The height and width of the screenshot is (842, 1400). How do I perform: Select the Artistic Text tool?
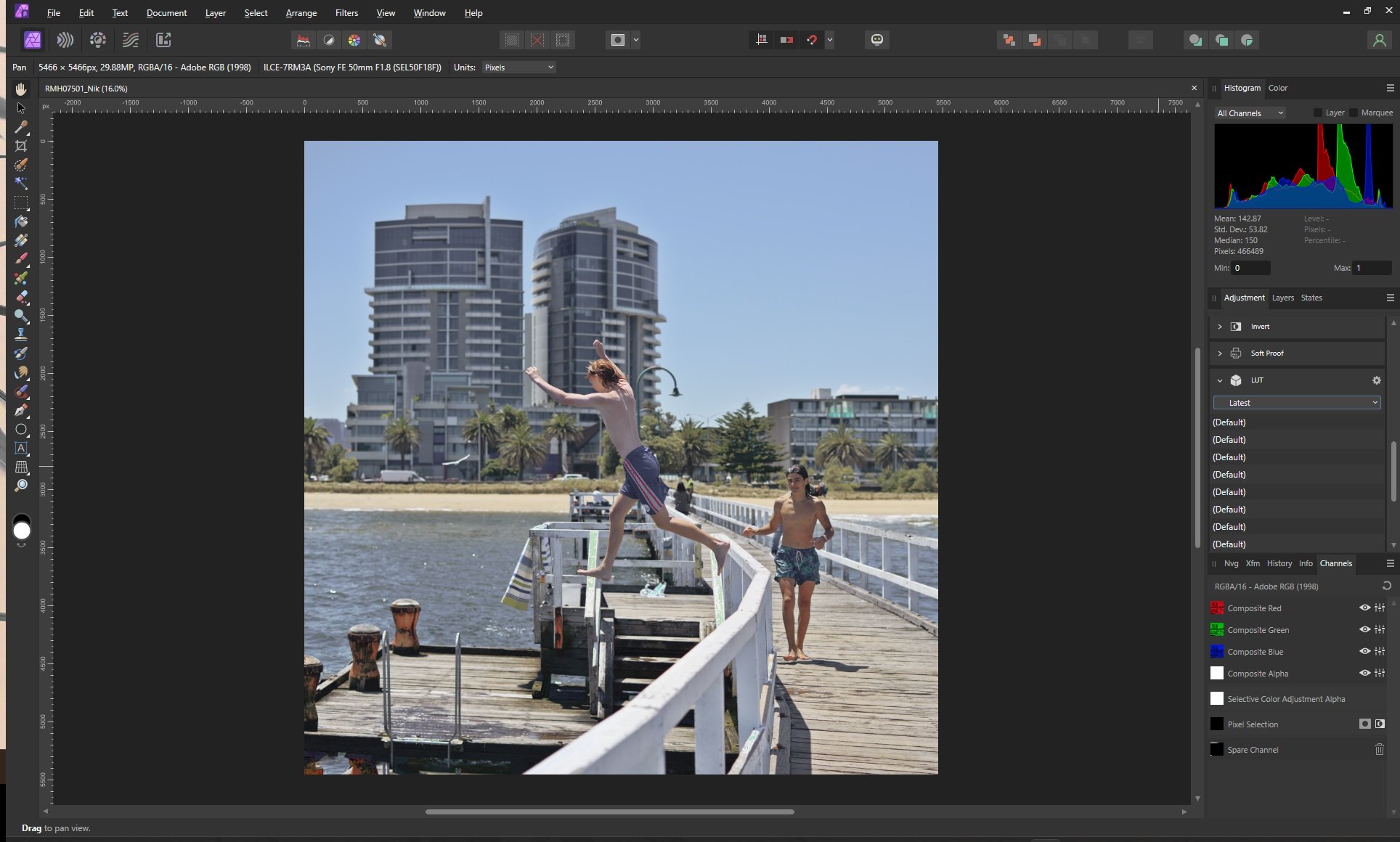(21, 448)
